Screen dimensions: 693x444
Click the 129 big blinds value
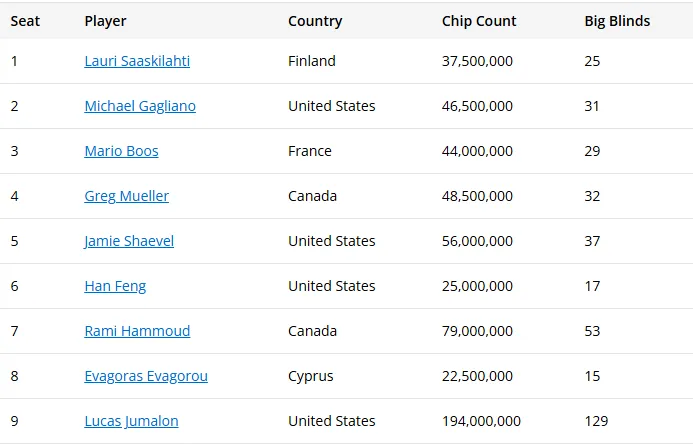(596, 421)
